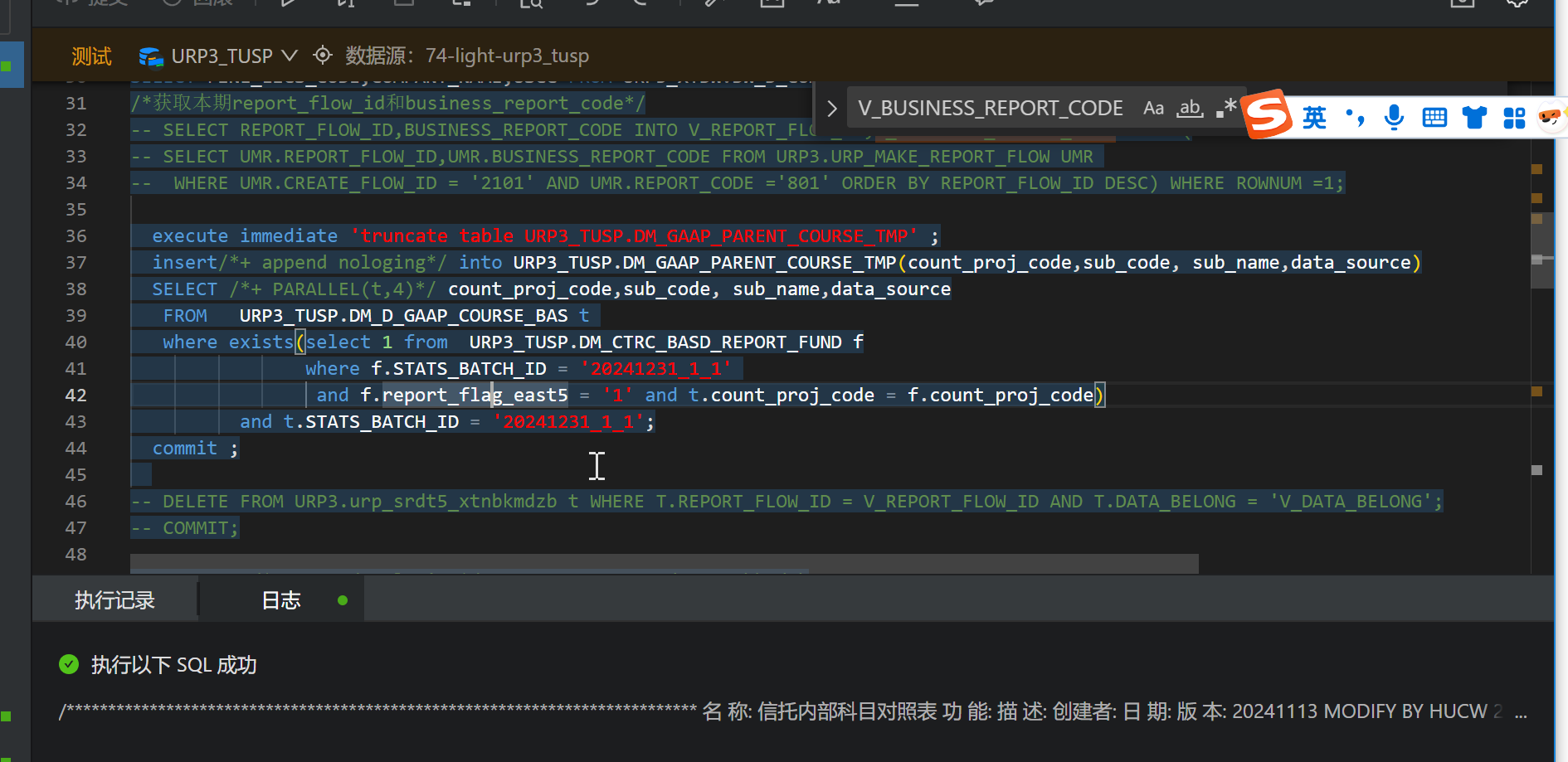Open the Sogou toolbox grid icon
Screen dimensions: 1568x762
(x=1514, y=118)
